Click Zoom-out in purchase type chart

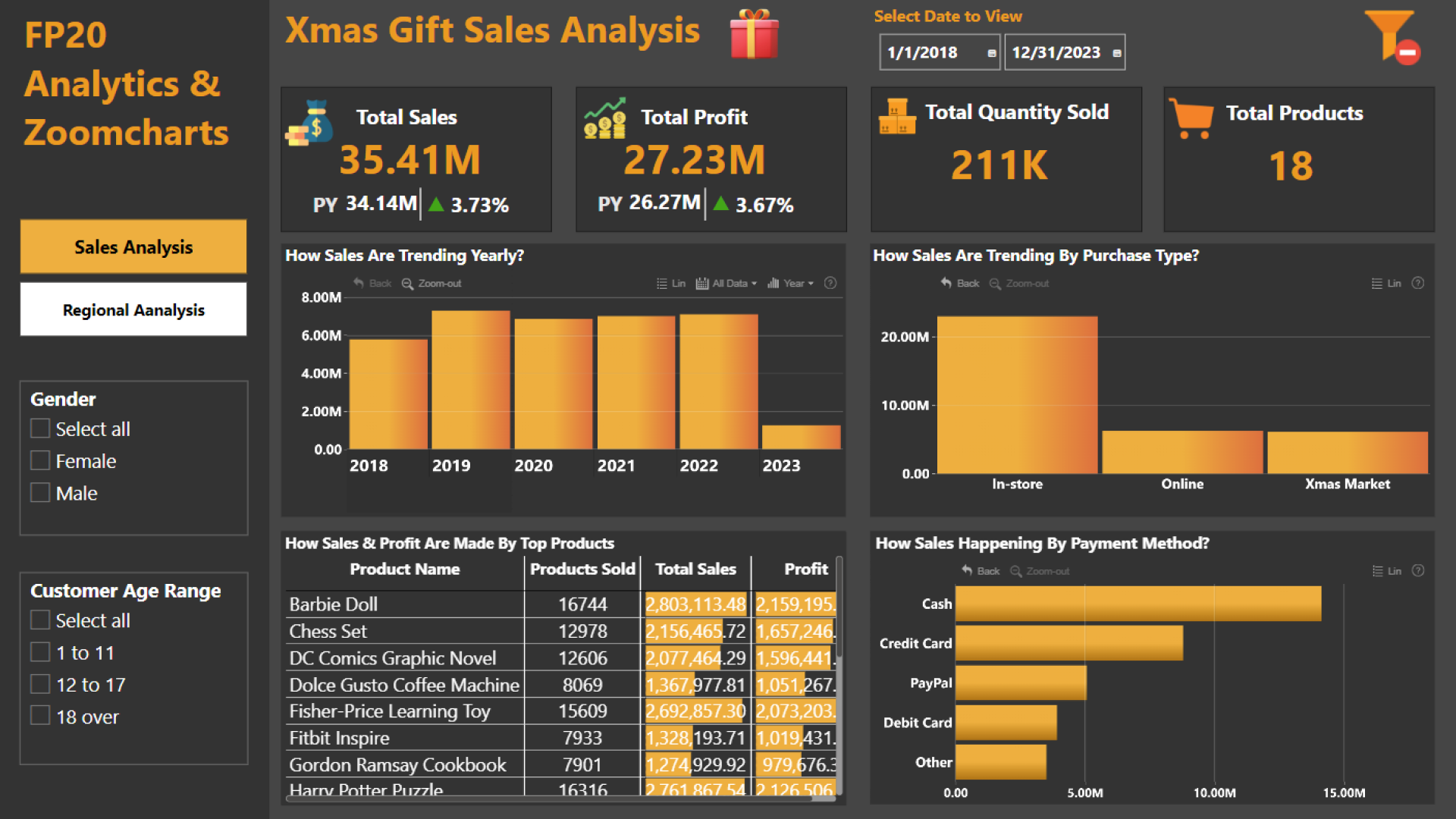pyautogui.click(x=1019, y=283)
